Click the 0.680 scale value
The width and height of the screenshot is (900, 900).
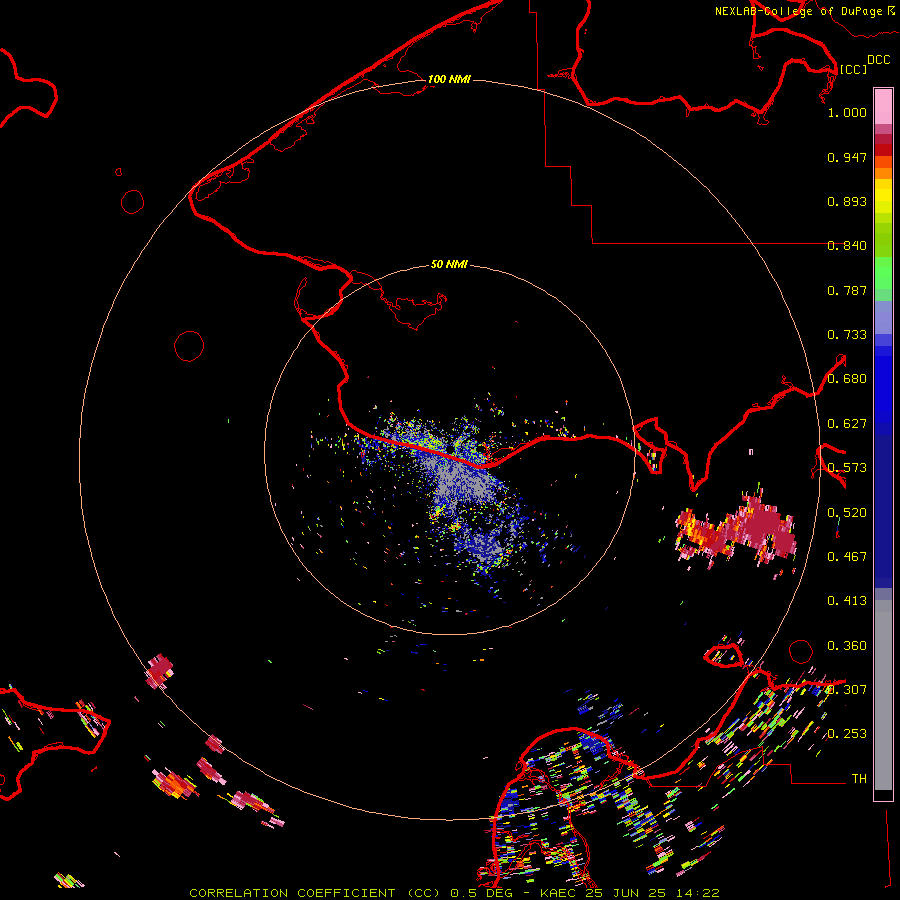(x=847, y=379)
